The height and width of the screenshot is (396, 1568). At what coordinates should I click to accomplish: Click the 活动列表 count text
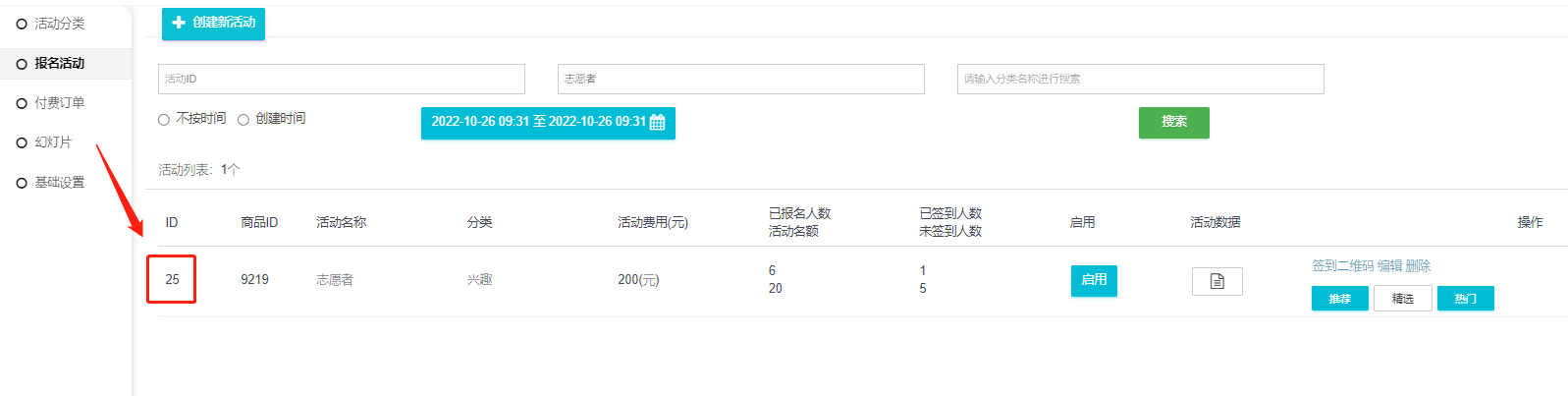(199, 170)
